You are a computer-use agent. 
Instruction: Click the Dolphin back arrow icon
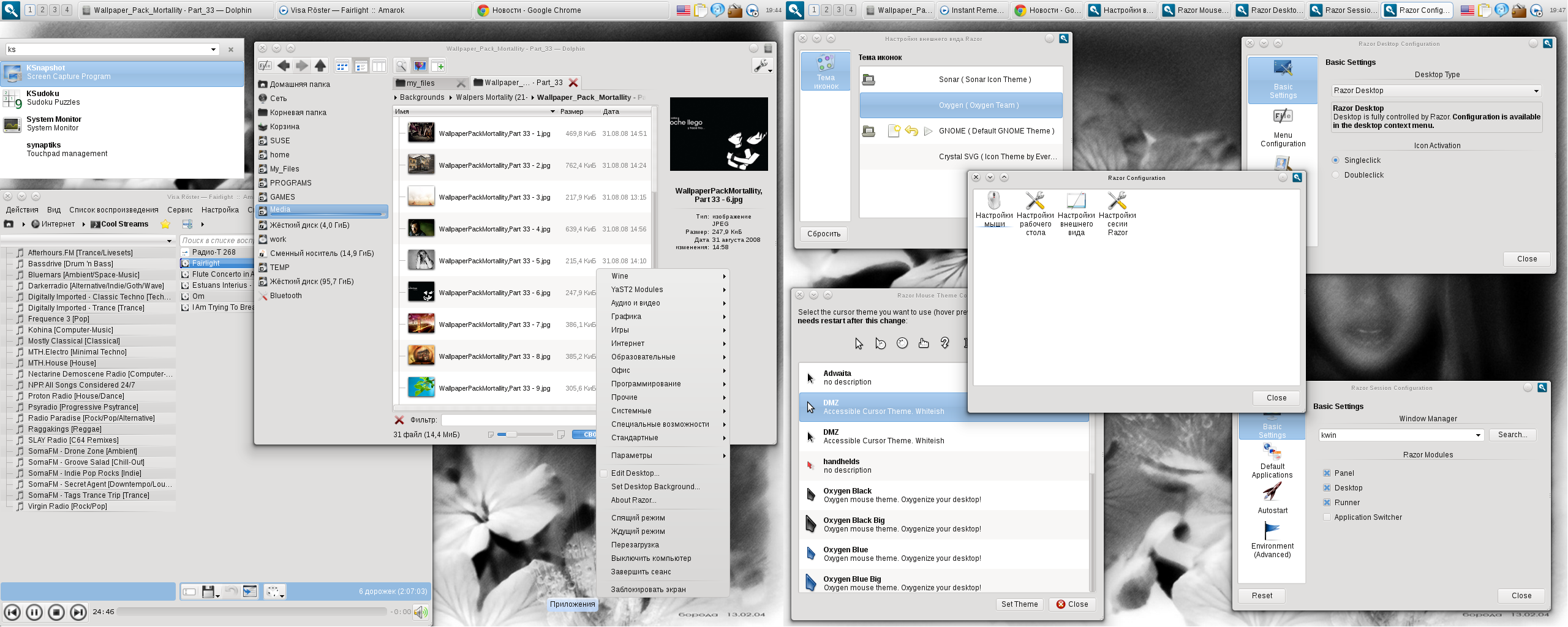coord(284,66)
